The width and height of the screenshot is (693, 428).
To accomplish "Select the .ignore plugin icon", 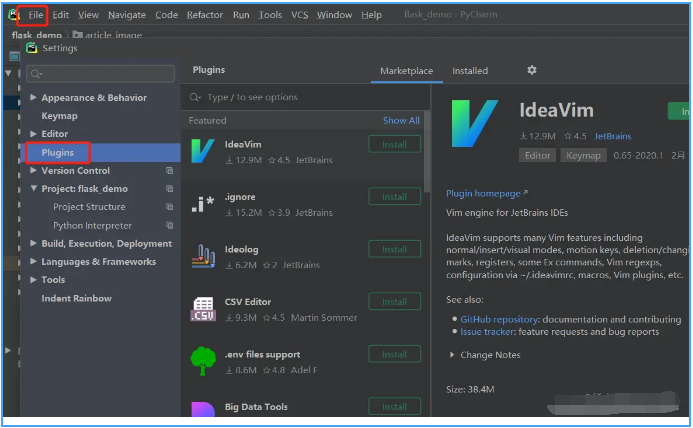I will (x=202, y=204).
